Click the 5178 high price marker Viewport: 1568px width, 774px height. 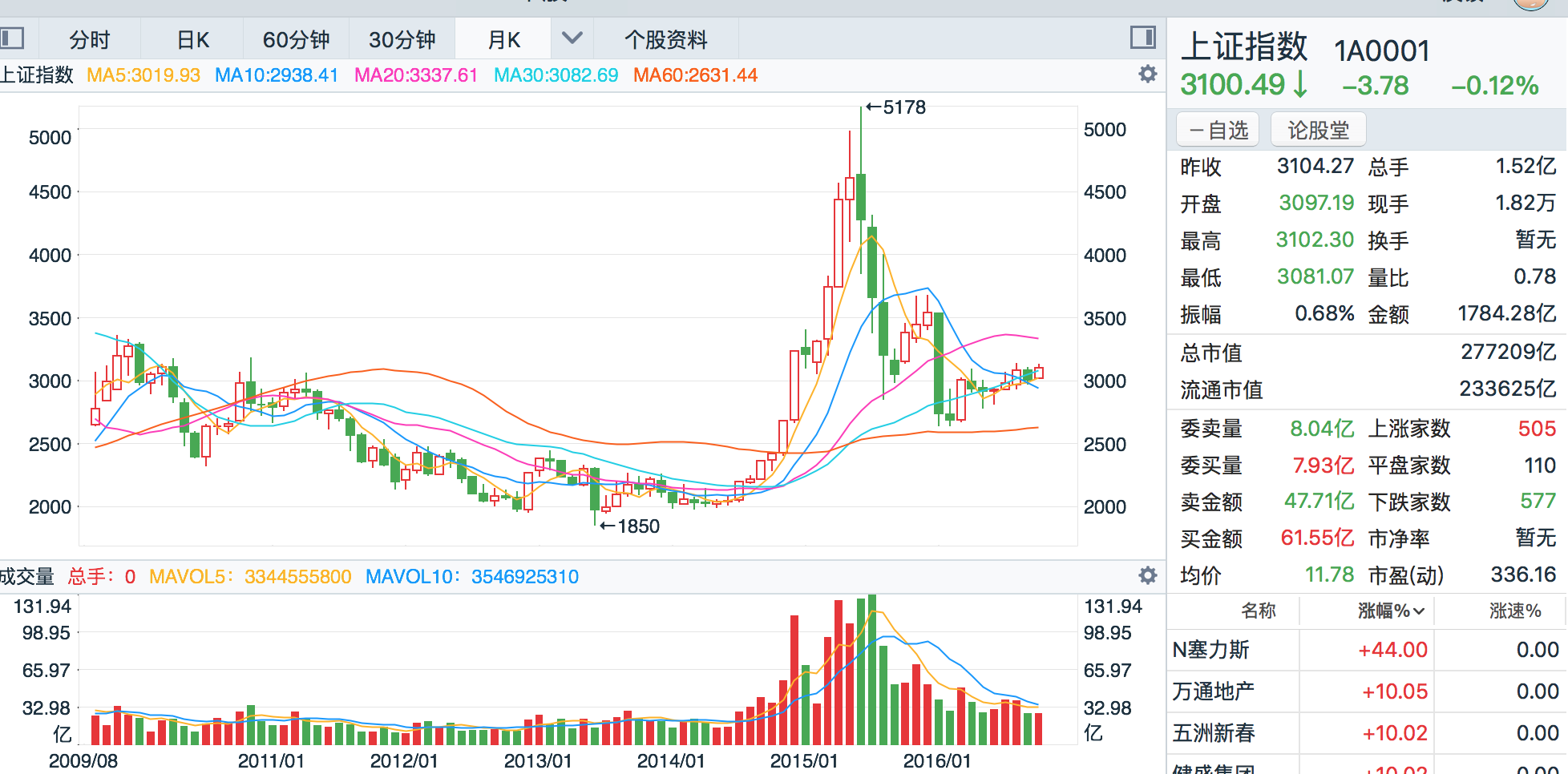895,107
